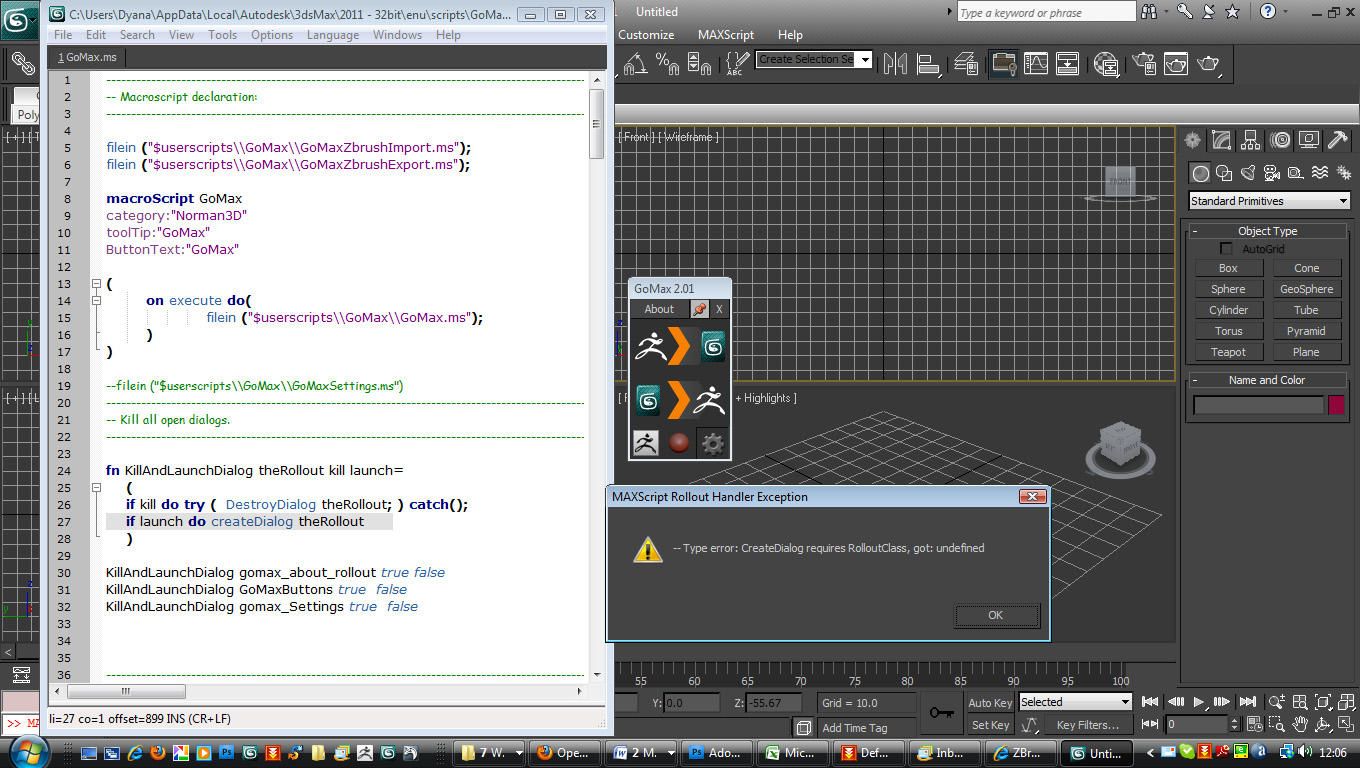The image size is (1360, 768).
Task: Switch to Motion command panel tab
Action: pos(1280,140)
